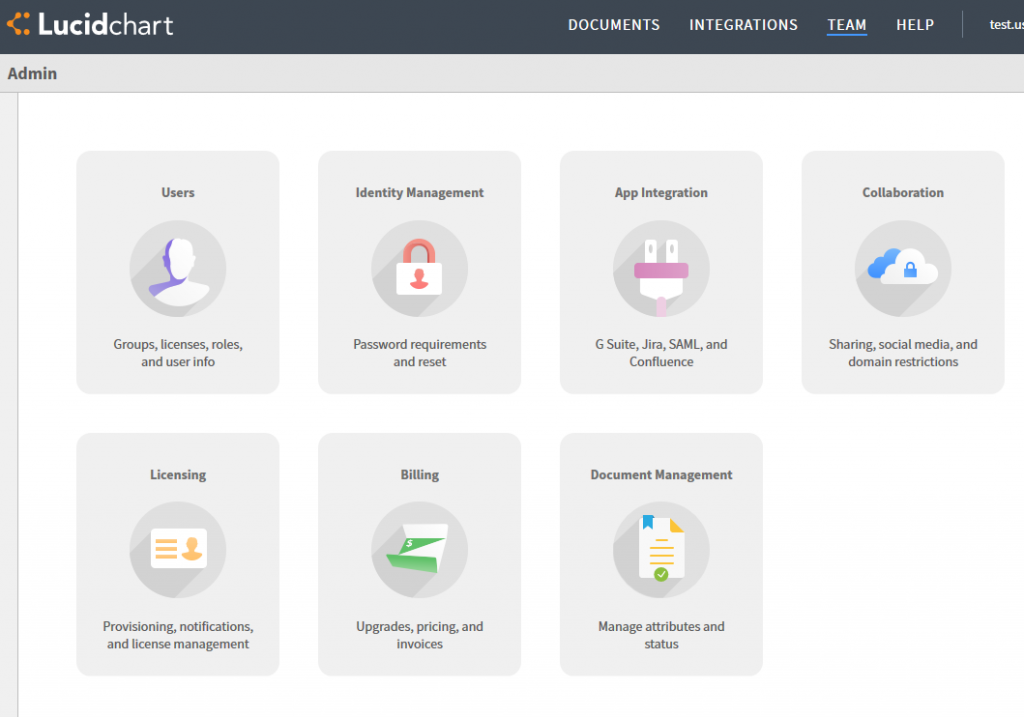Click the Billing heading
Image resolution: width=1024 pixels, height=717 pixels.
419,475
